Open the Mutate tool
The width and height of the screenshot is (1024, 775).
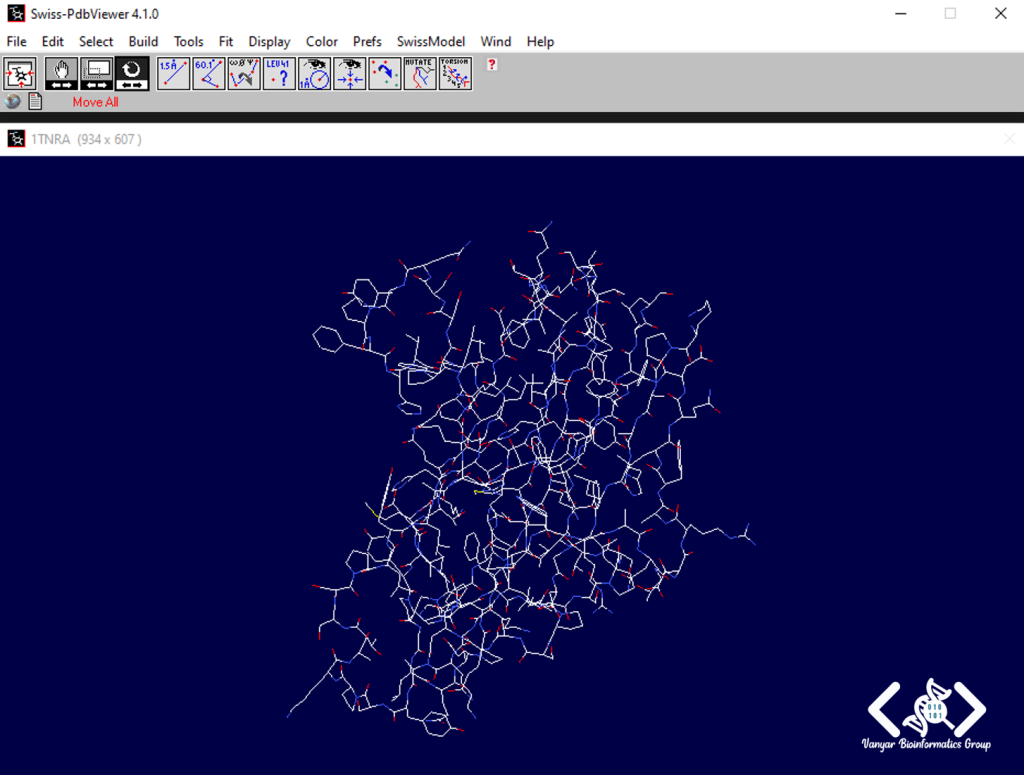[420, 74]
